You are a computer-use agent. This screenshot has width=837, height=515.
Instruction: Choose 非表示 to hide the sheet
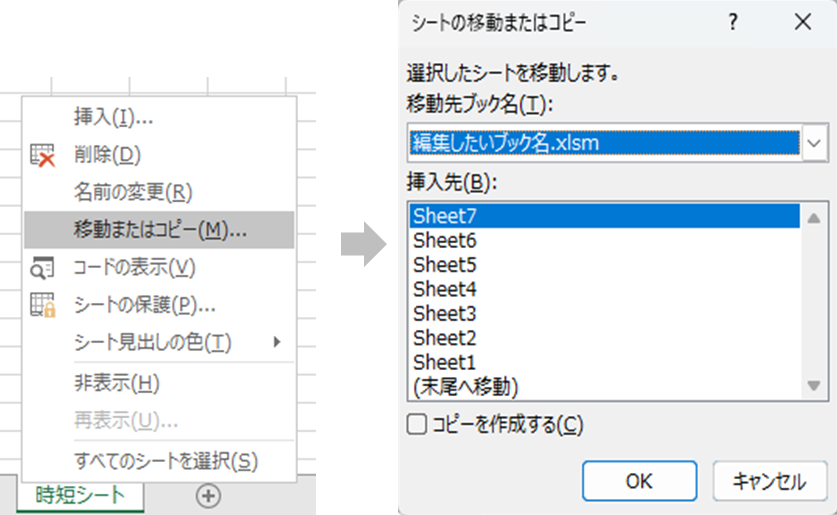coord(117,383)
